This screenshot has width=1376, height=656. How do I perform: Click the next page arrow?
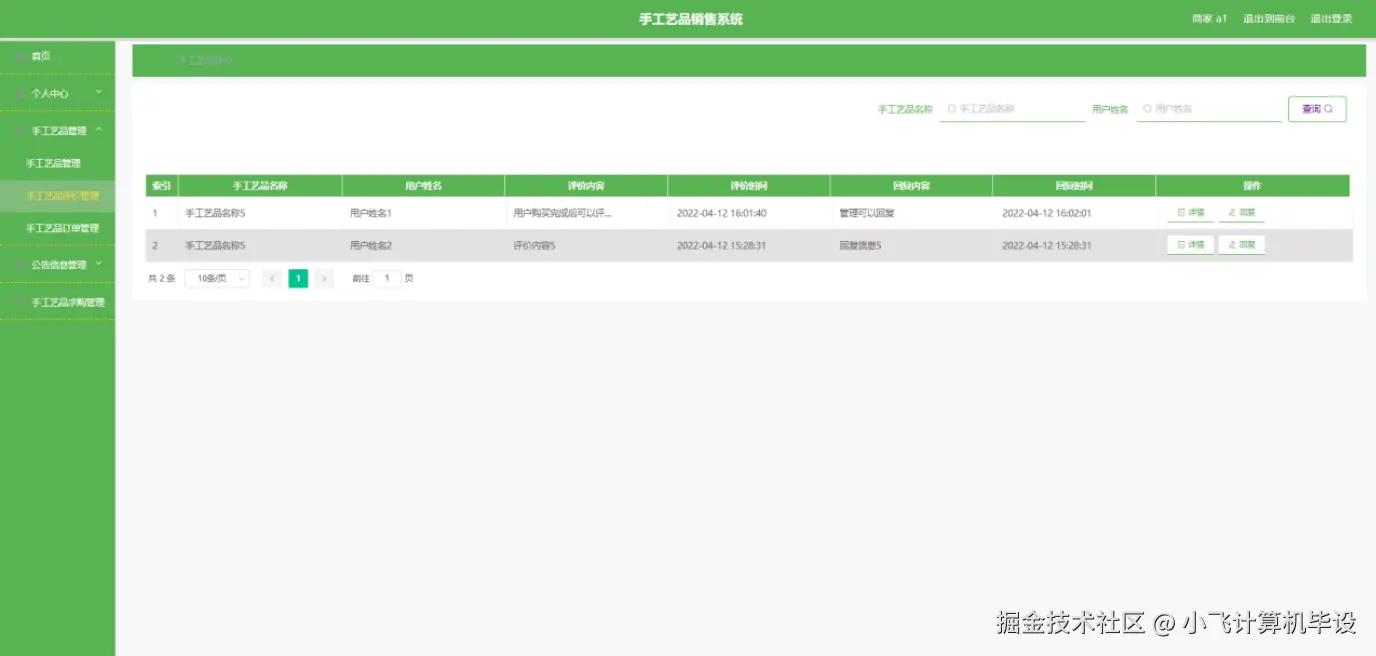click(324, 279)
